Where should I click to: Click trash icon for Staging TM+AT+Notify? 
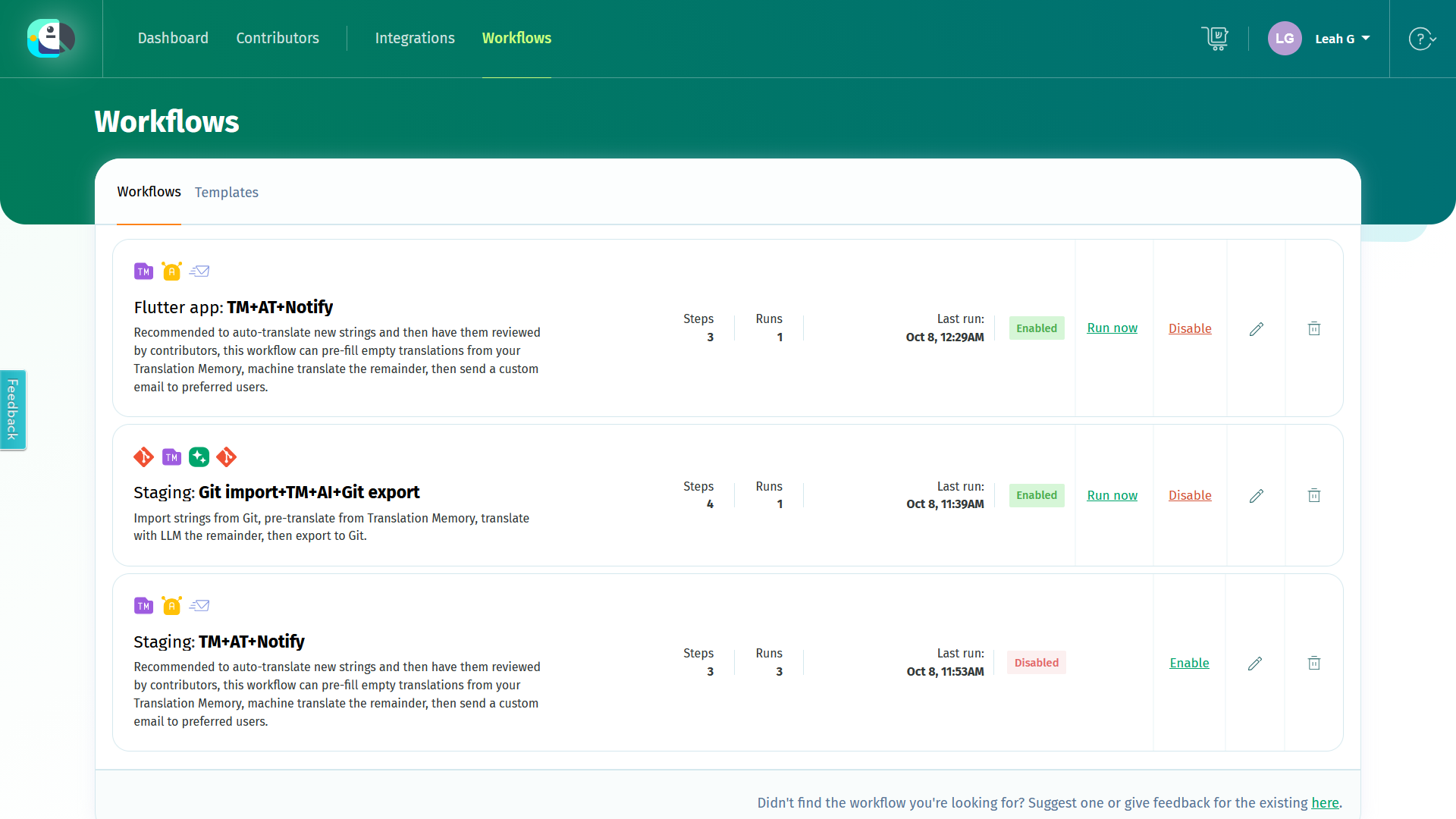(1314, 664)
